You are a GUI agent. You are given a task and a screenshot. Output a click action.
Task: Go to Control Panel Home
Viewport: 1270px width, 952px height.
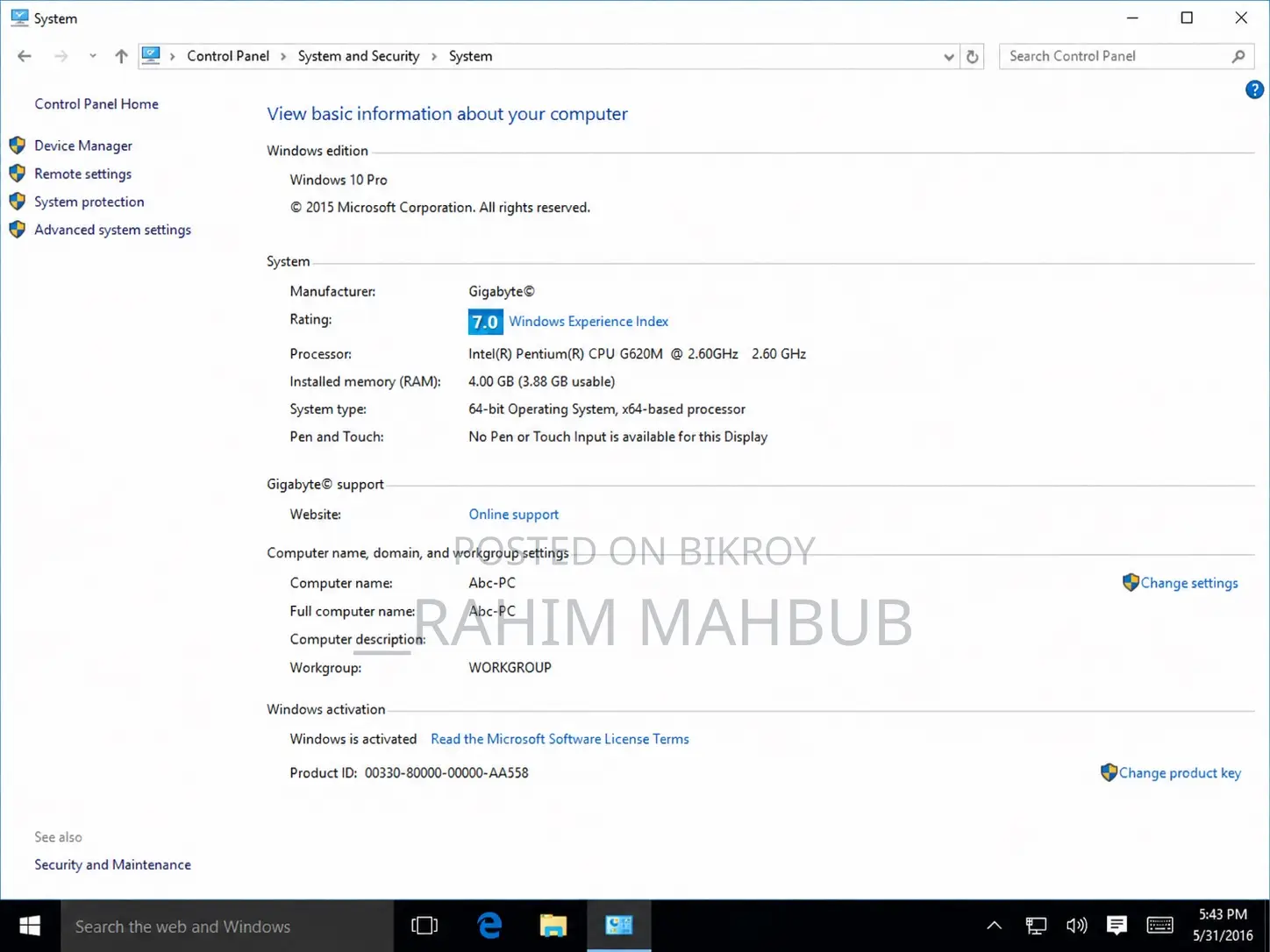(96, 103)
